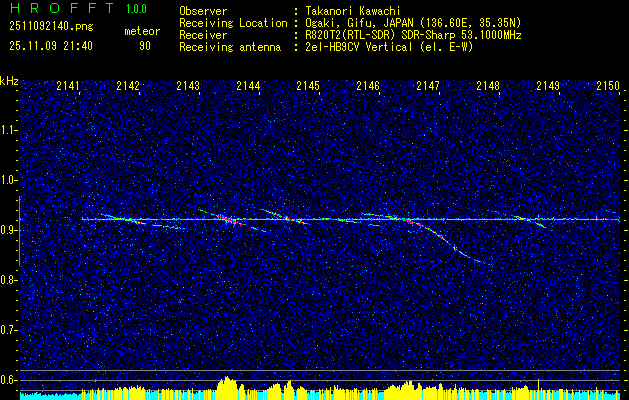Viewport: 629px width, 400px height.
Task: Click time marker 2148
Action: pos(488,85)
